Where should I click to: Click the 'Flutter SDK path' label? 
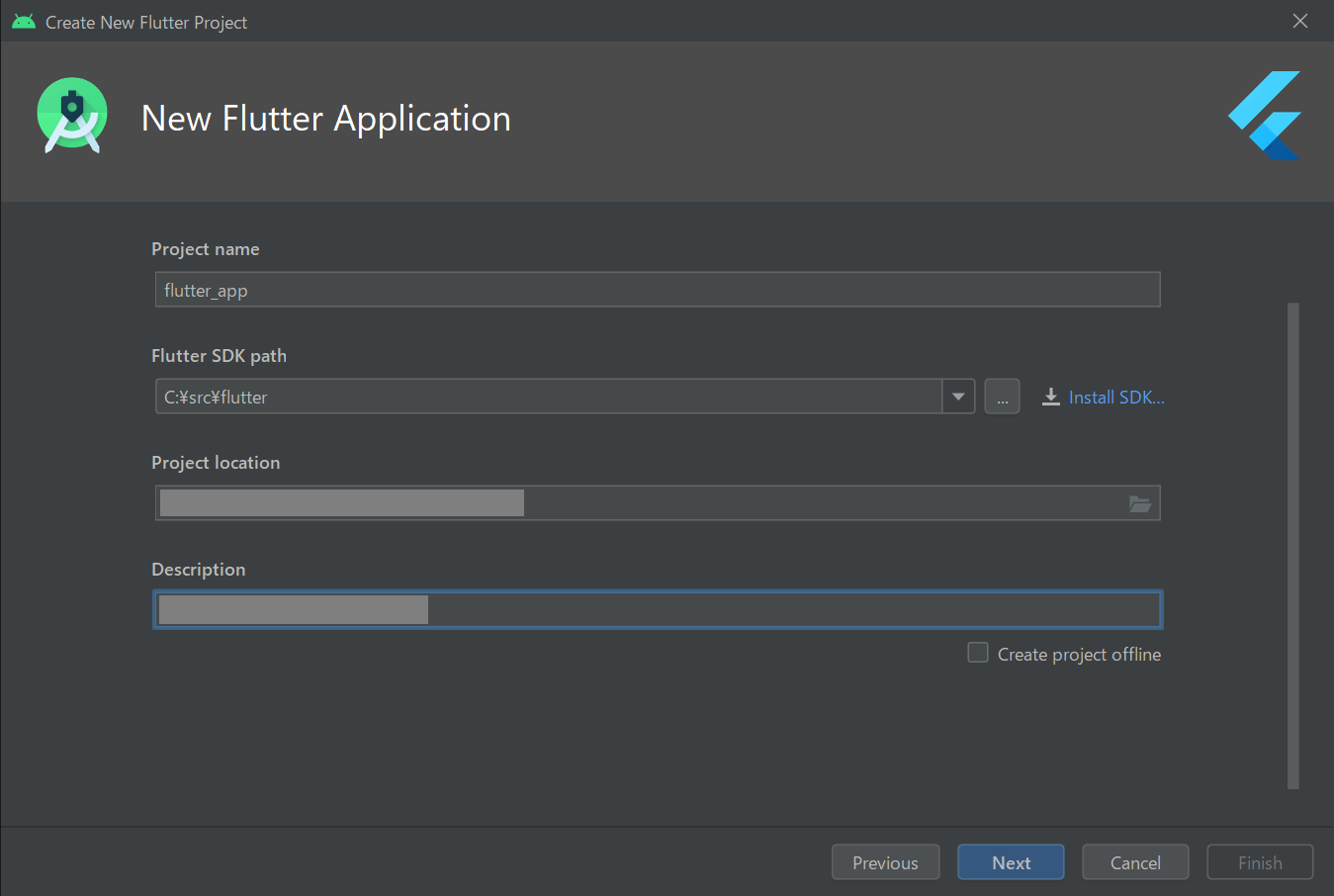pos(219,356)
